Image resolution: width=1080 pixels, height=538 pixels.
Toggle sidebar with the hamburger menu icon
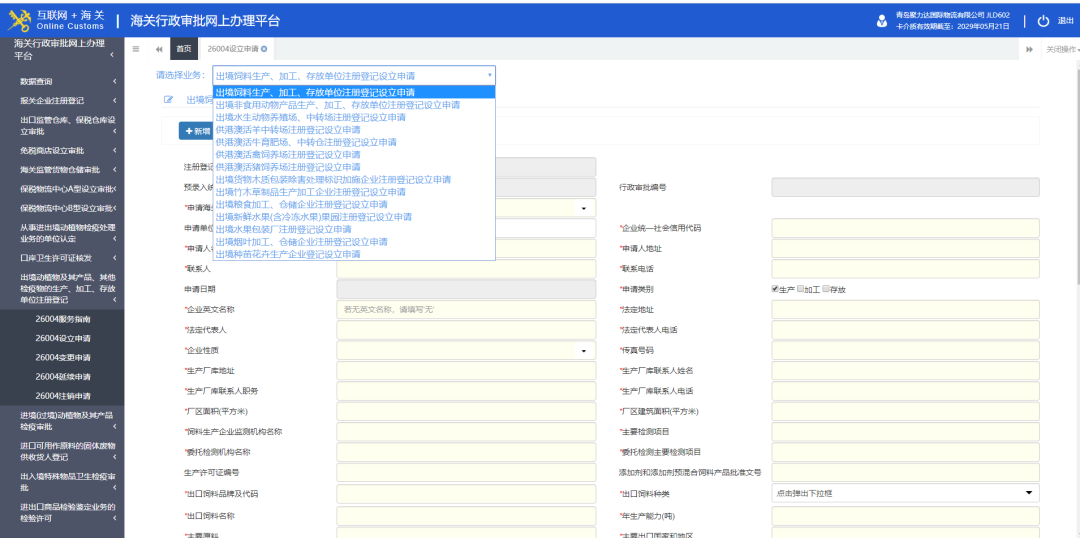tap(136, 49)
